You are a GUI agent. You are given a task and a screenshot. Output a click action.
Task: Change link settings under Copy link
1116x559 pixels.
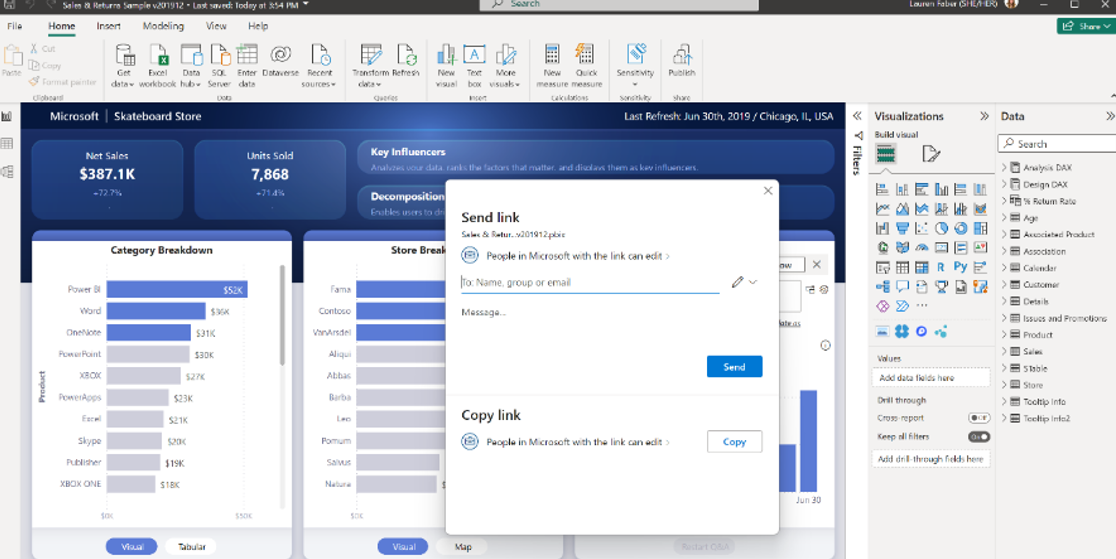click(x=566, y=442)
